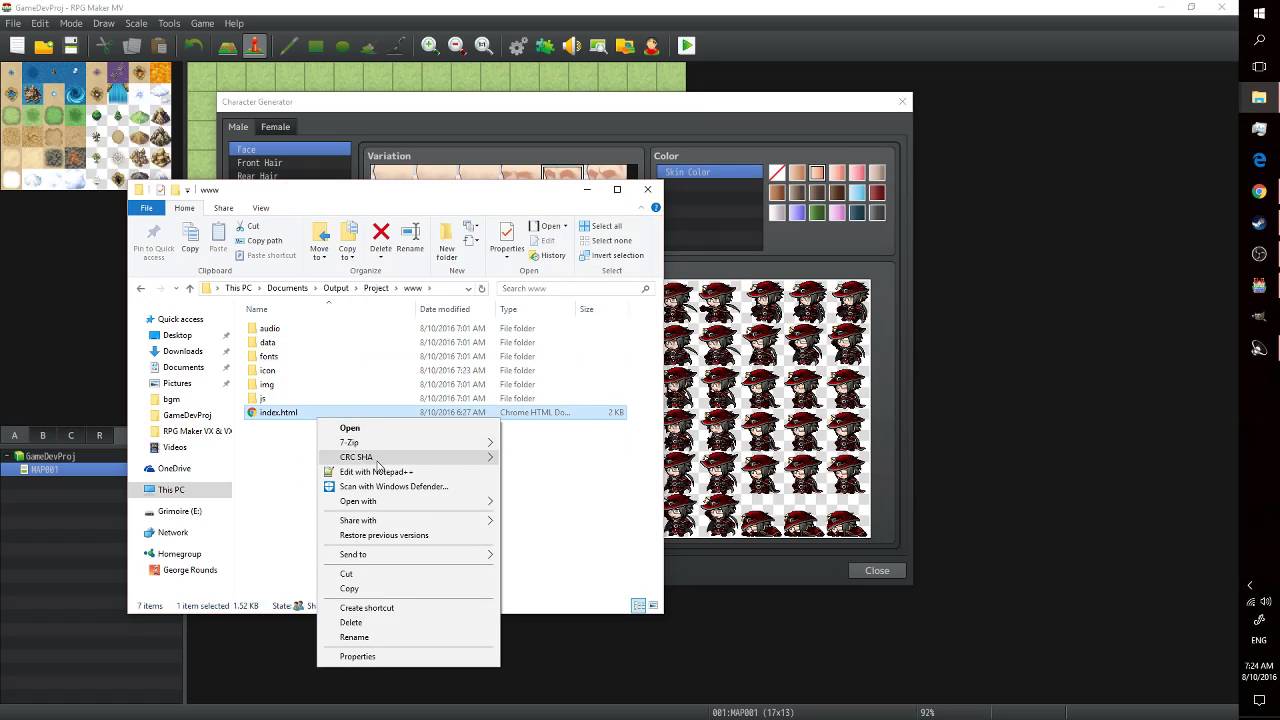Open Copy to dropdown in Explorer ribbon
Screen dimensions: 1280x720
tap(347, 253)
